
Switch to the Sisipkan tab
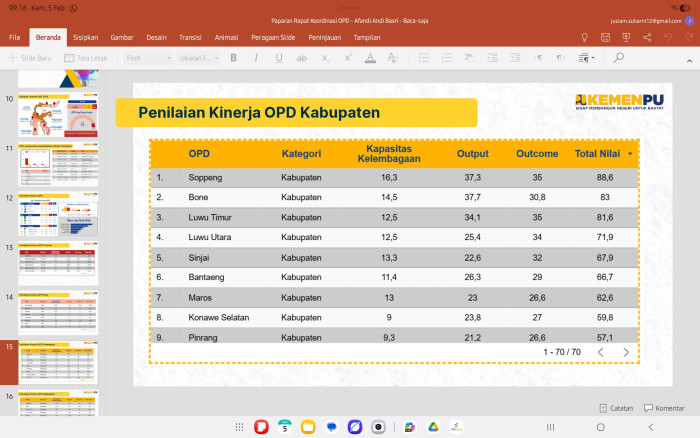pyautogui.click(x=86, y=37)
